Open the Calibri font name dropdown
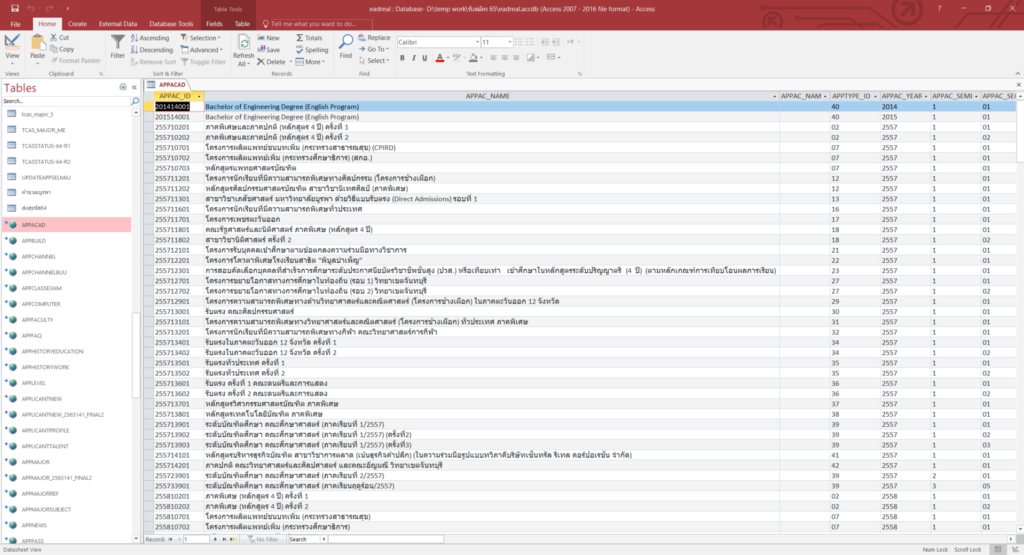This screenshot has height=555, width=1024. click(x=475, y=43)
